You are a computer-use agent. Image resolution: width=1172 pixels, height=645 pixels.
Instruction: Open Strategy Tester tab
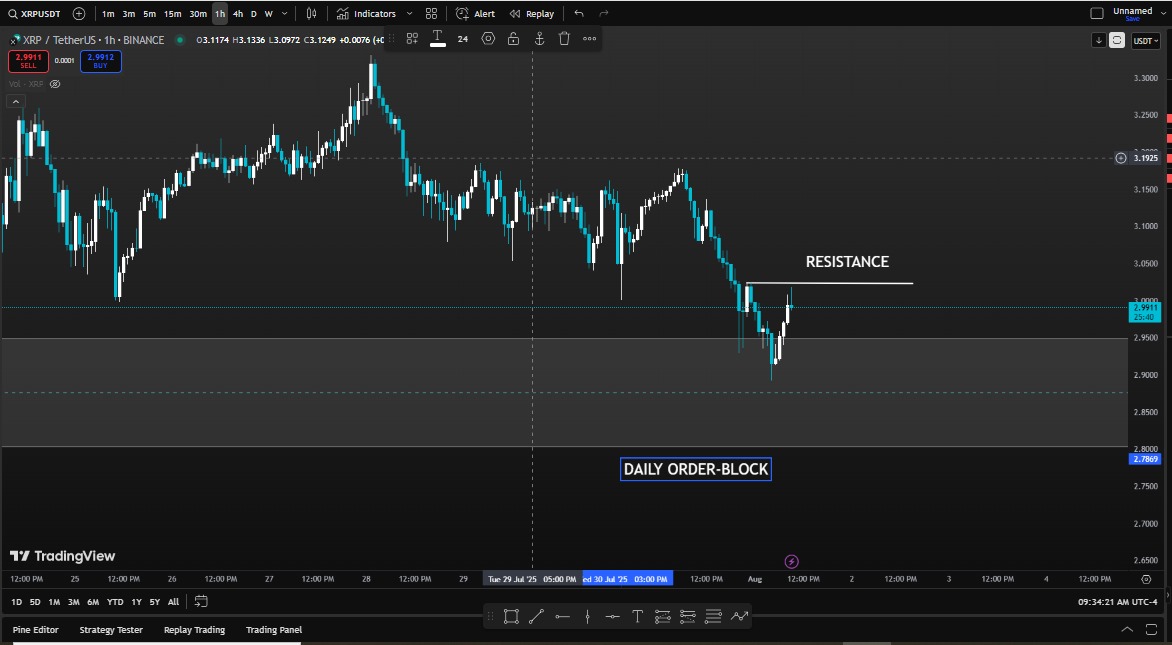(x=111, y=630)
